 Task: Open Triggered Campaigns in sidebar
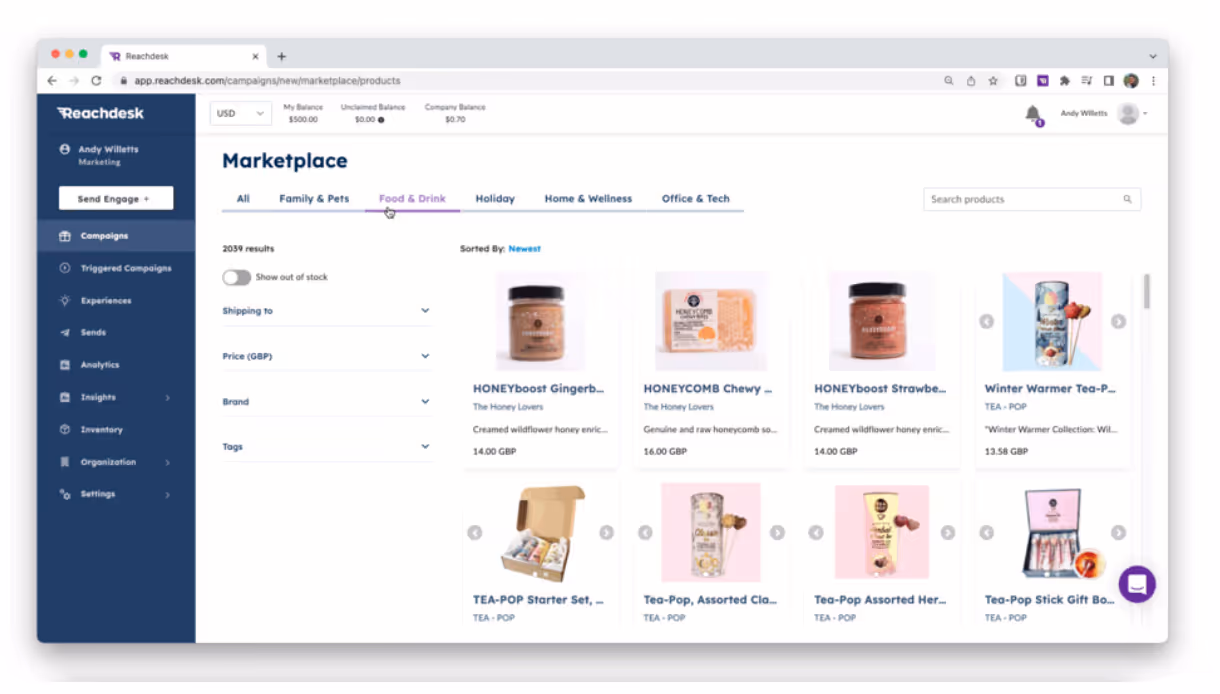click(116, 268)
